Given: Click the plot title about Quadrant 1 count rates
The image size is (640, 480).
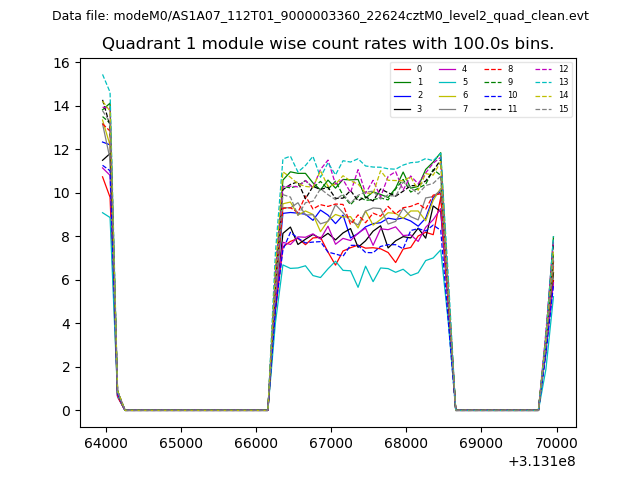Looking at the screenshot, I should click(x=327, y=44).
